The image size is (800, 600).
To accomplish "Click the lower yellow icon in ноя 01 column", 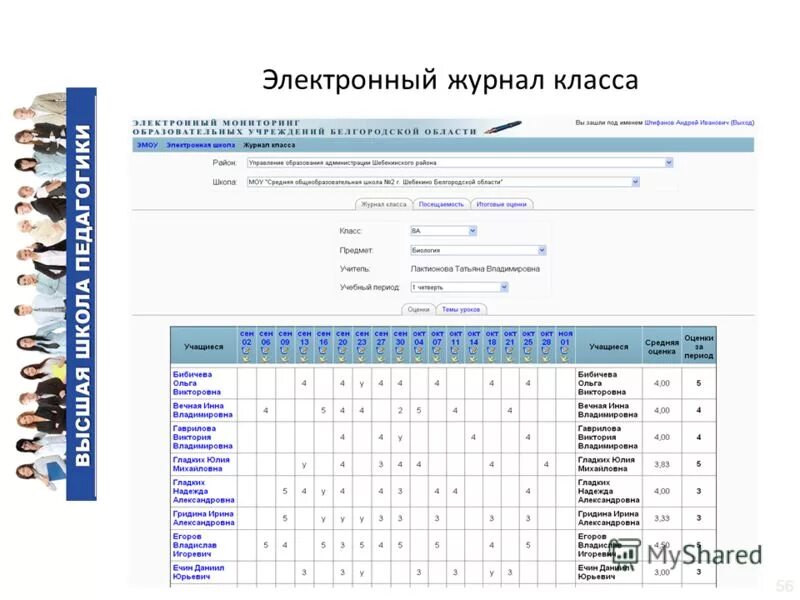I will (x=565, y=359).
